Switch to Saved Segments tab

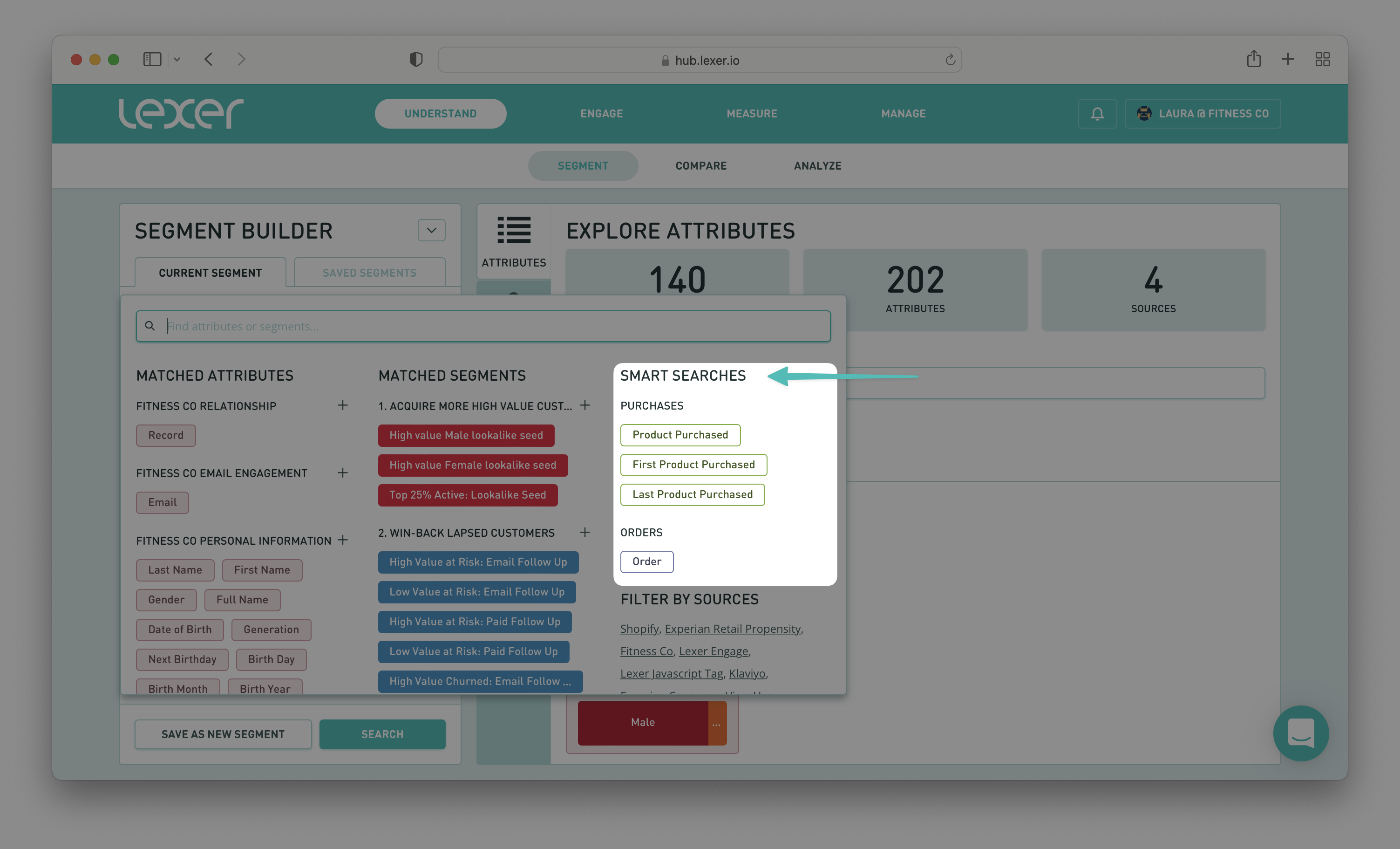(369, 273)
